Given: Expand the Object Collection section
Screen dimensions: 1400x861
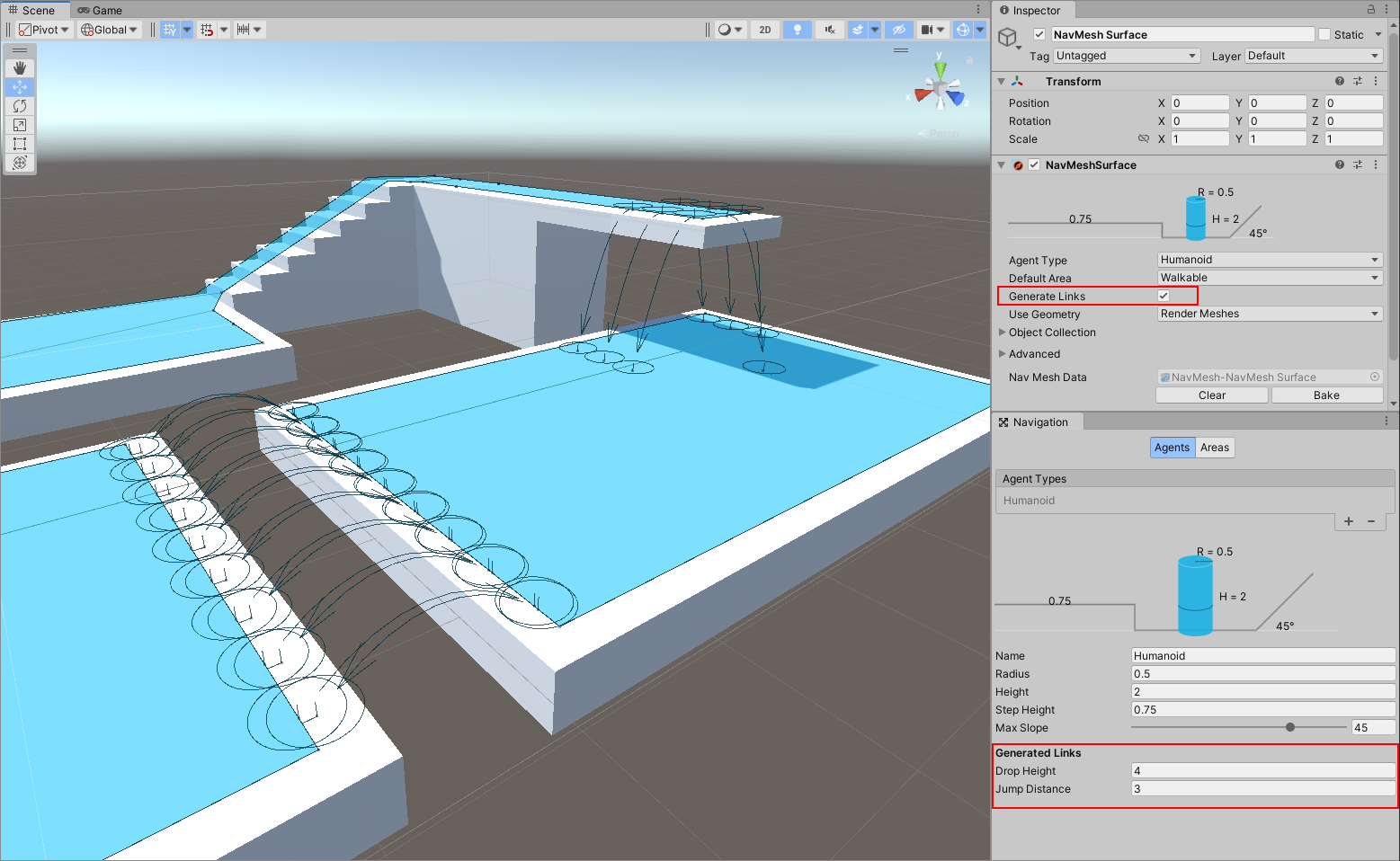Looking at the screenshot, I should [x=1003, y=333].
